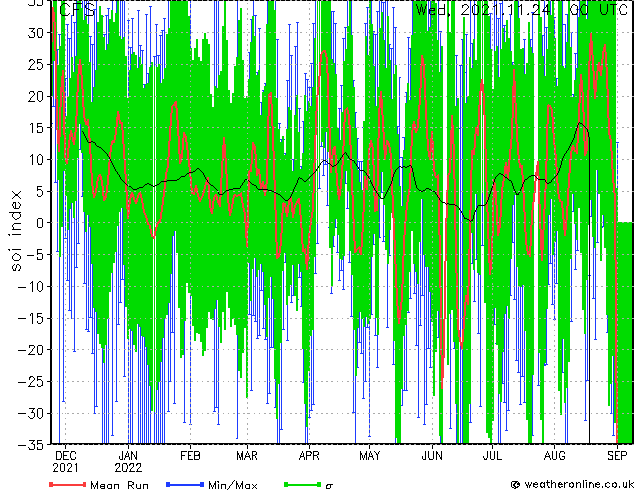Click the y-axis value 5

click(x=40, y=191)
